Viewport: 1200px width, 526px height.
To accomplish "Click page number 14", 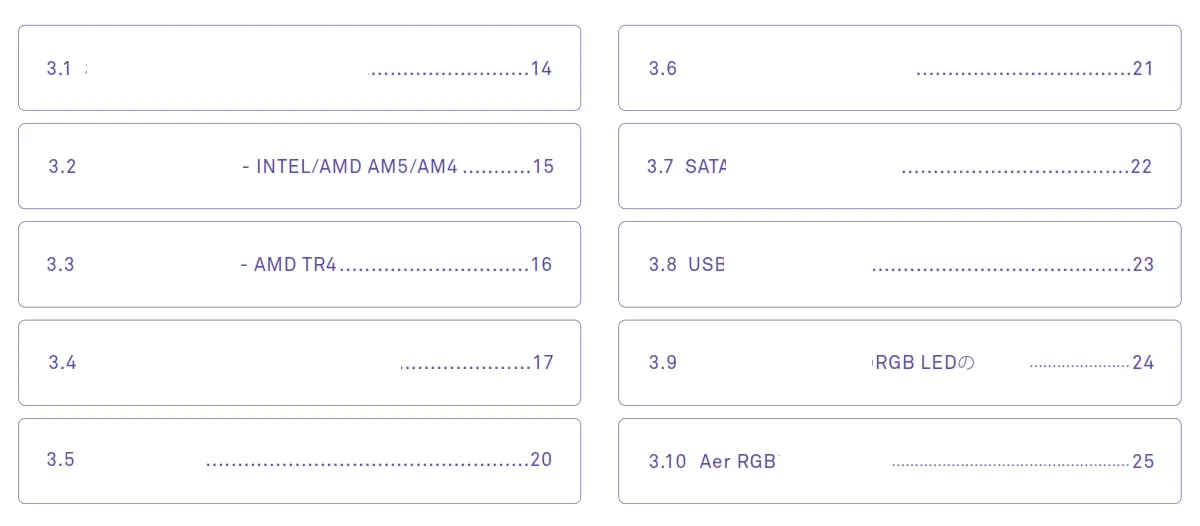I will tap(541, 69).
